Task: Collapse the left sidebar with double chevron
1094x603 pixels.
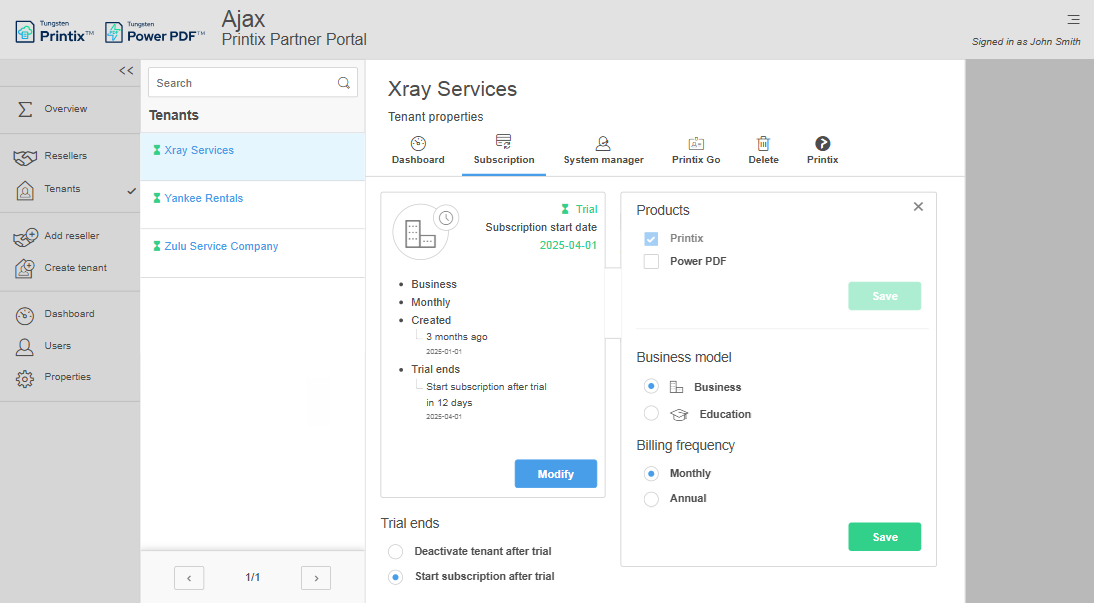Action: coord(126,71)
